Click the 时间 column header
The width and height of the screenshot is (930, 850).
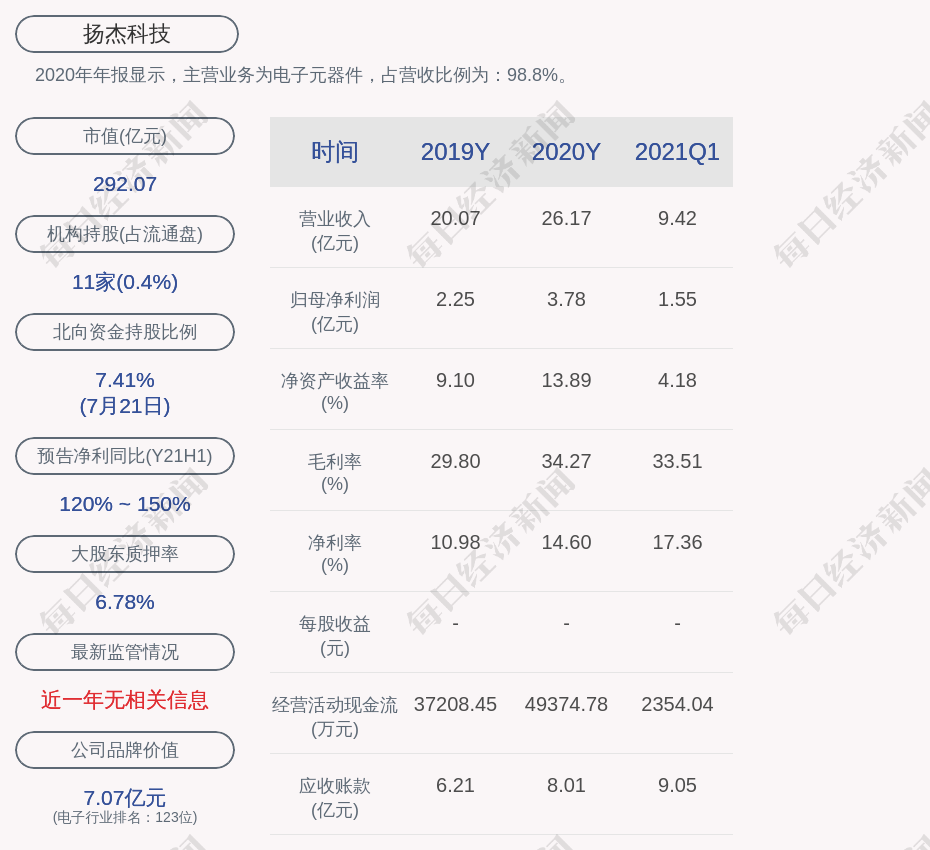tap(335, 152)
